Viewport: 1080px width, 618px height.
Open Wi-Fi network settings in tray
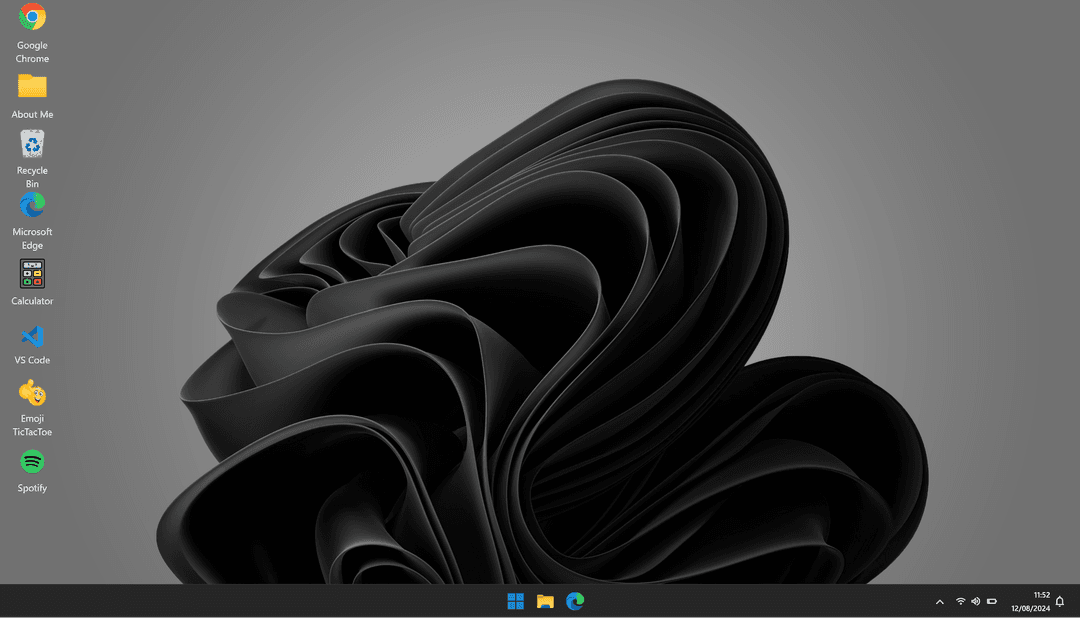[960, 602]
